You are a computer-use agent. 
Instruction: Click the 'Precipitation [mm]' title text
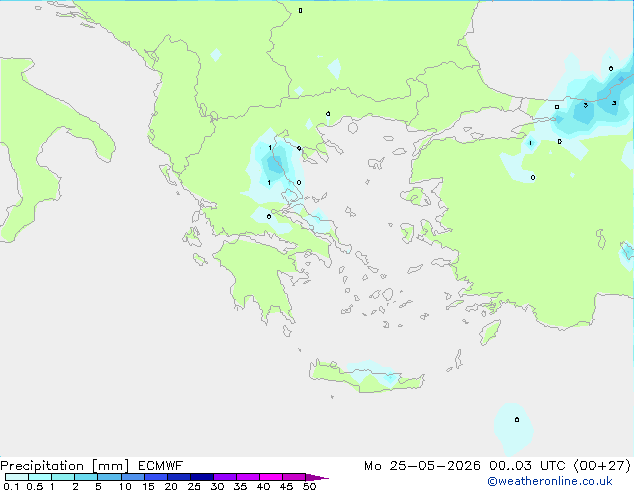point(65,466)
